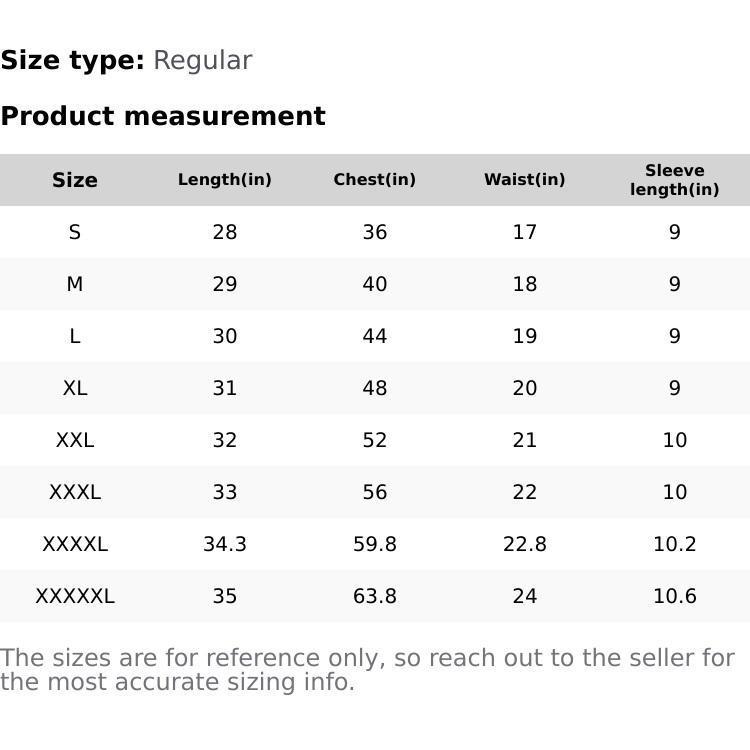Click the Size column header
The width and height of the screenshot is (750, 750).
click(x=75, y=180)
